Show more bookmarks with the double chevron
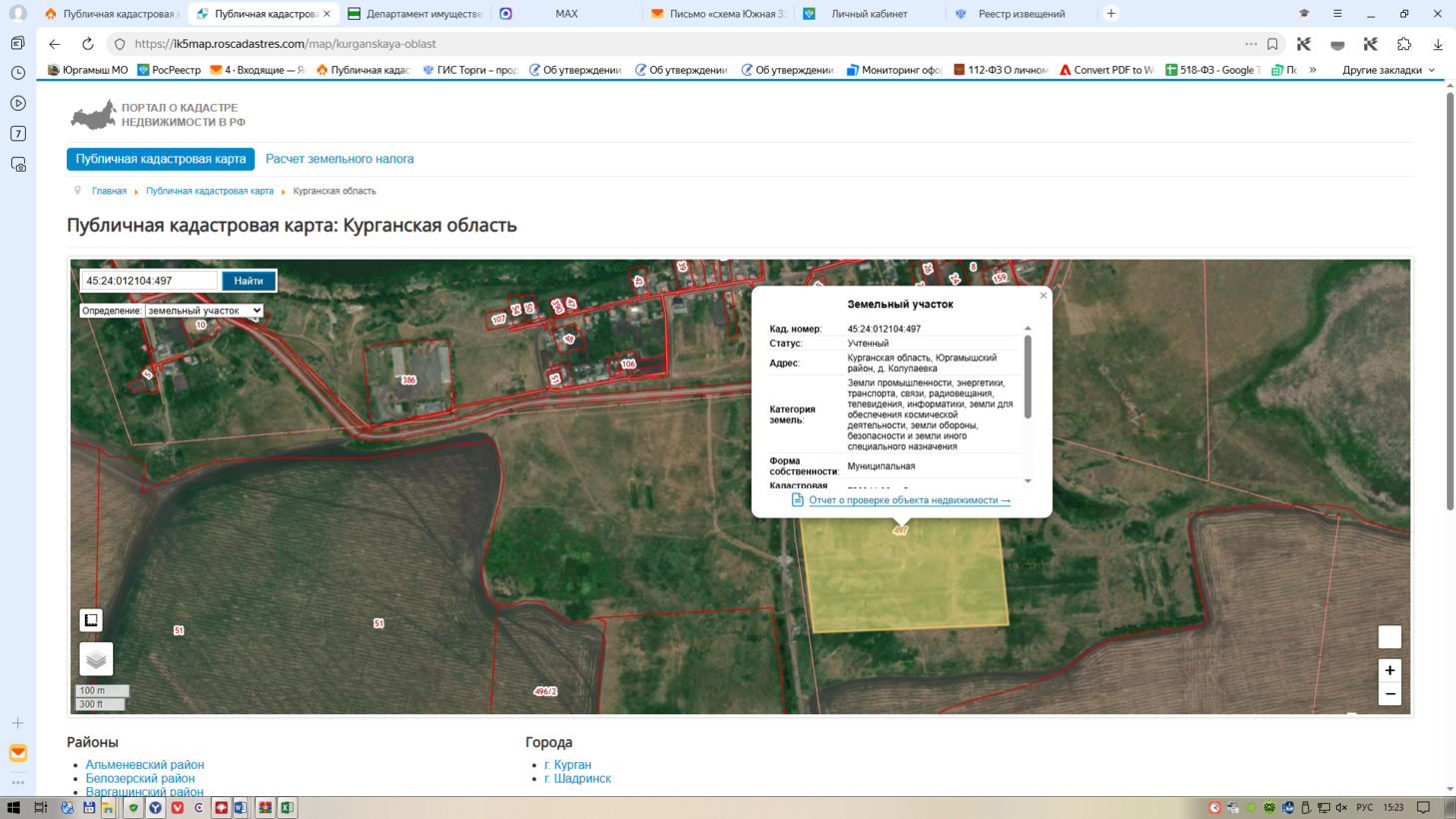1456x819 pixels. pyautogui.click(x=1312, y=70)
